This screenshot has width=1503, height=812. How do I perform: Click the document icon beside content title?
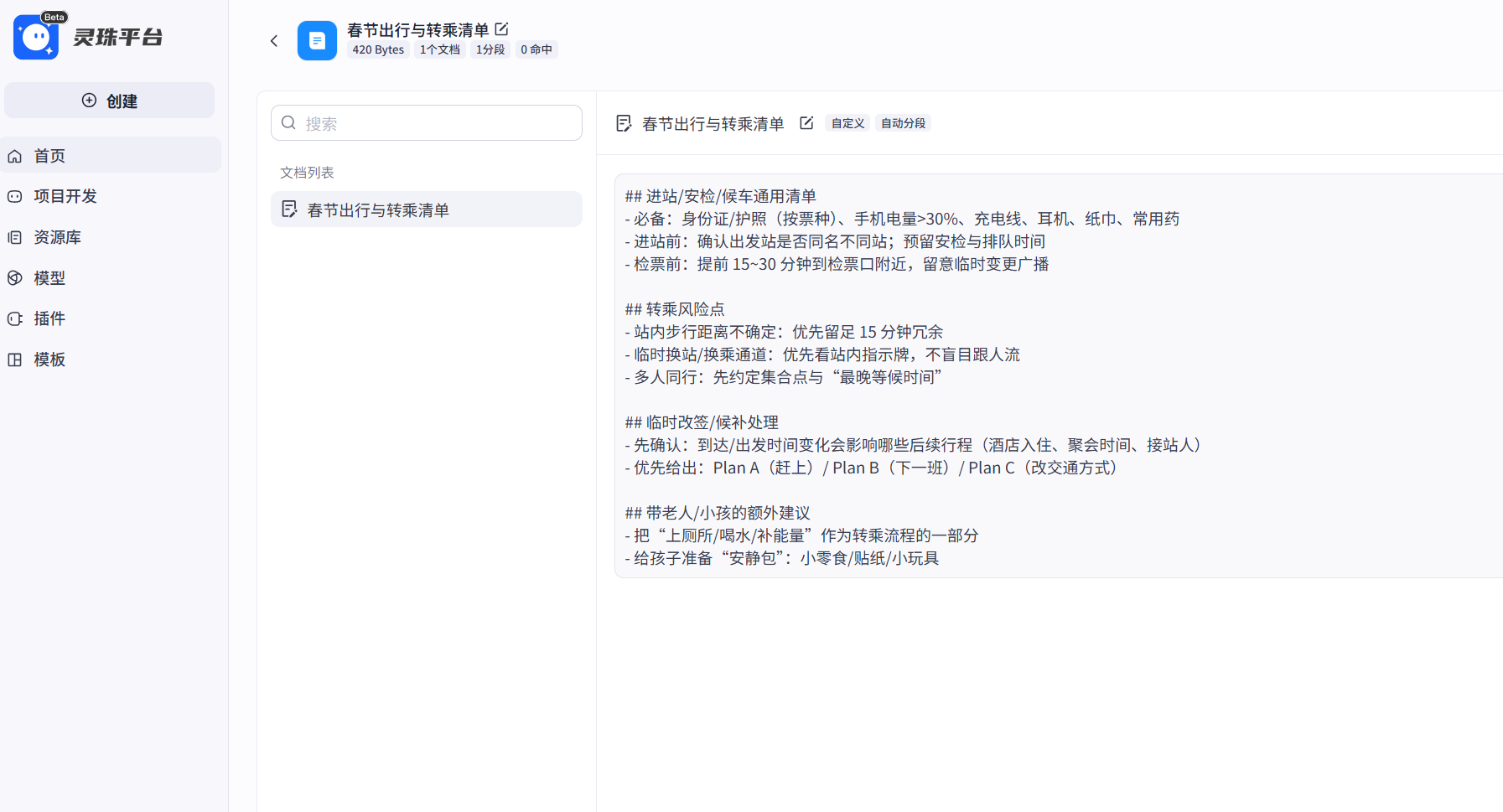tap(624, 124)
